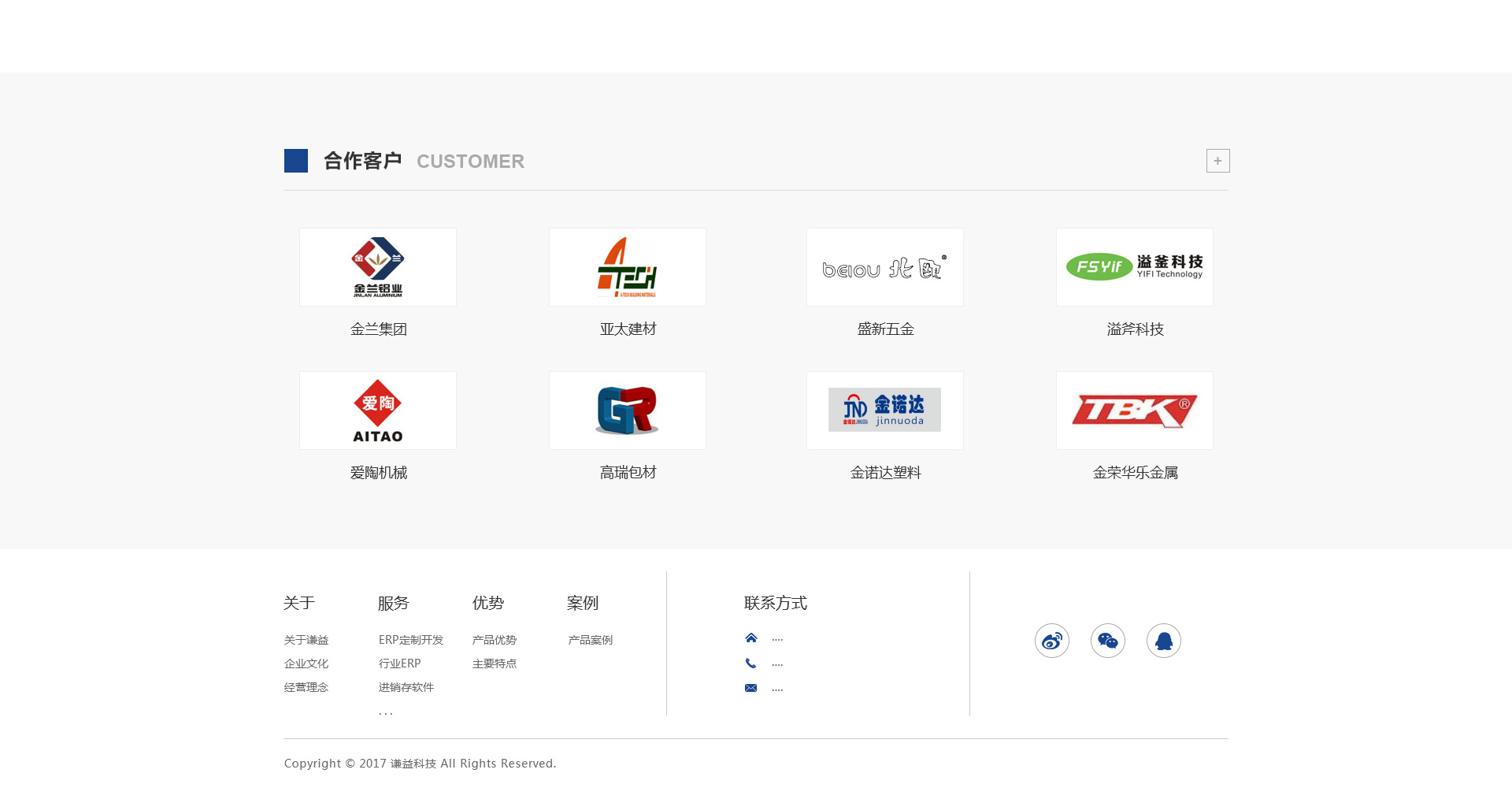Expand customers with the plus button
Image resolution: width=1512 pixels, height=788 pixels.
(1217, 161)
